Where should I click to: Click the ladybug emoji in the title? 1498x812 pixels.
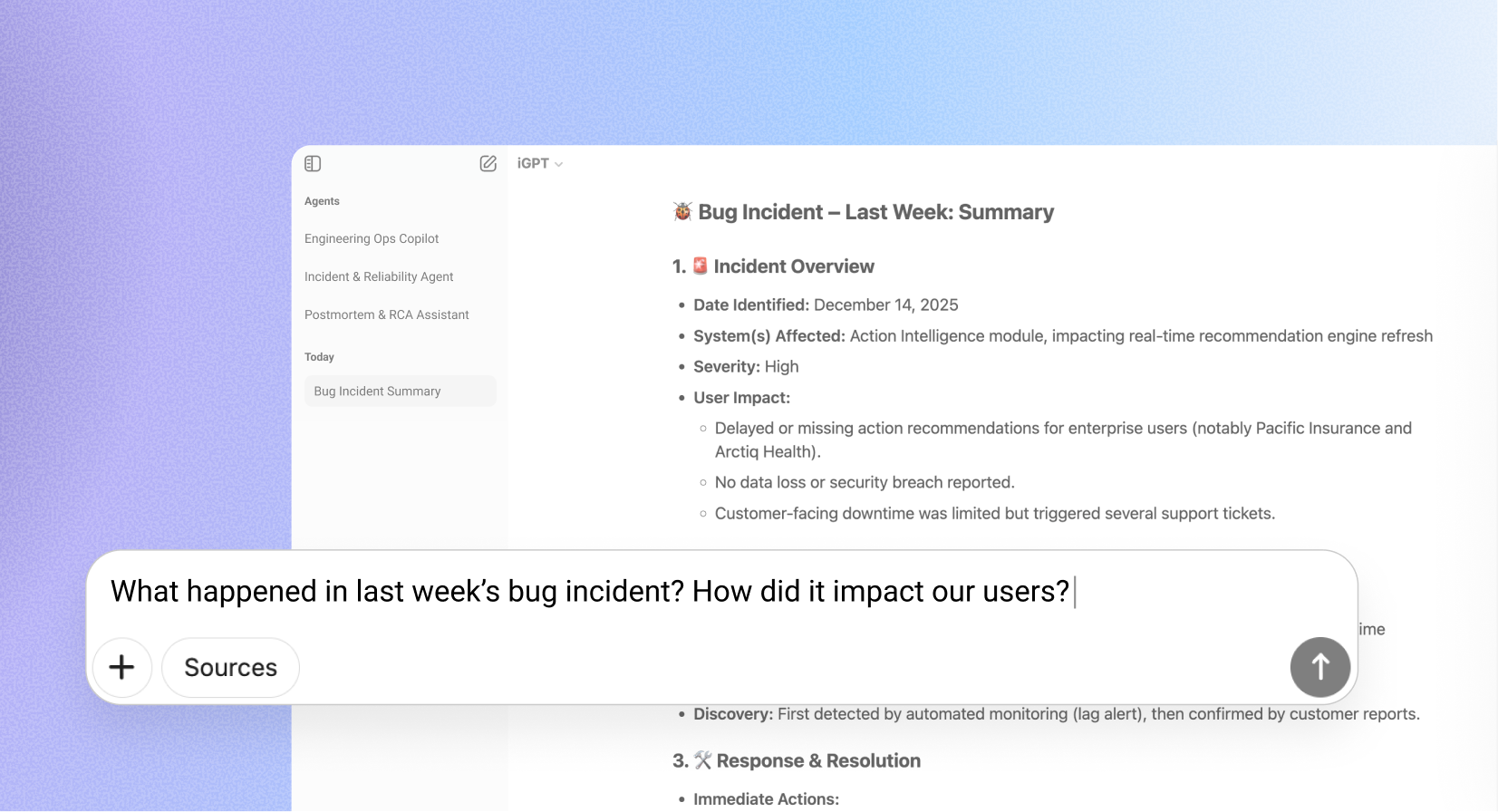pos(682,212)
